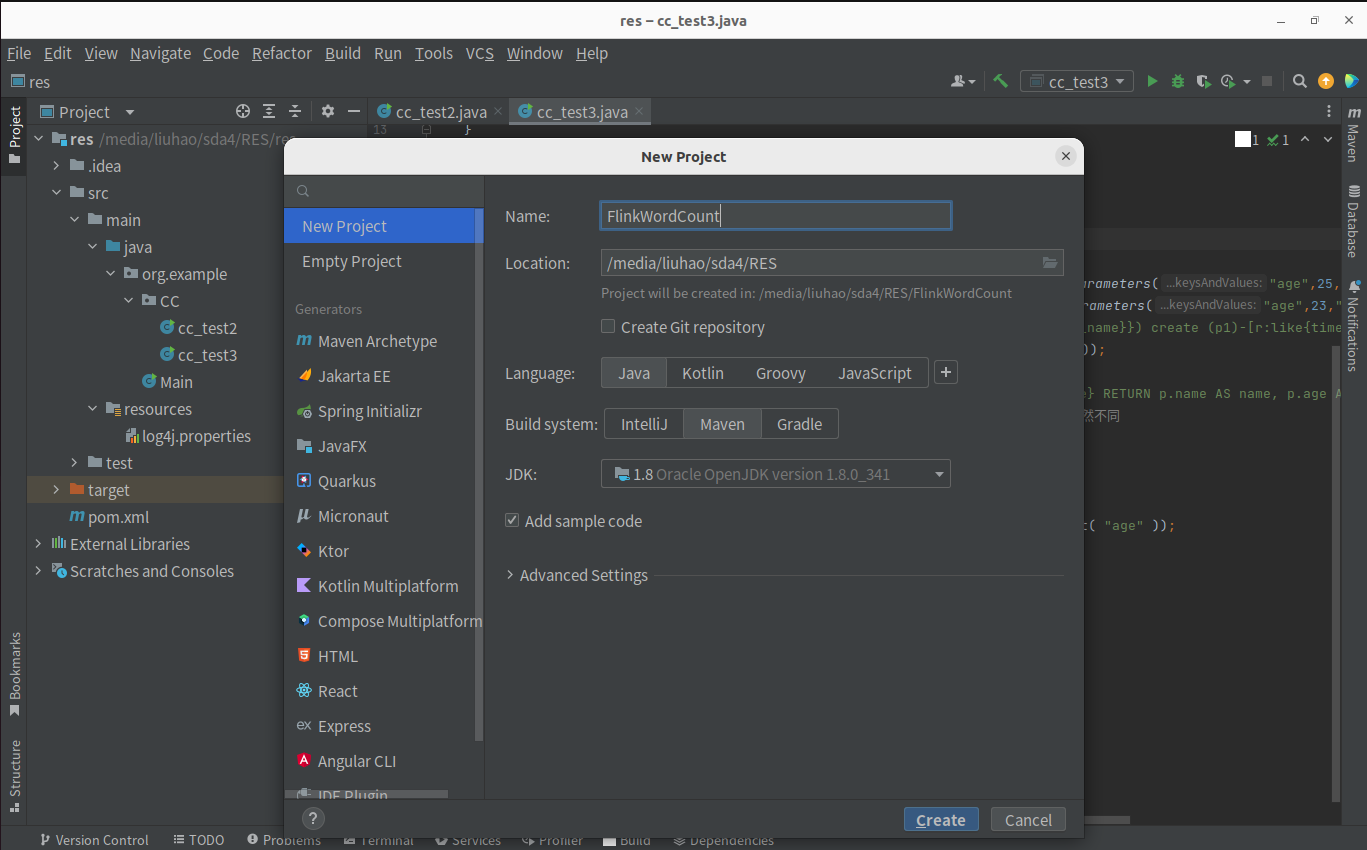Open the Database tool window
The image size is (1367, 850).
coord(1353,220)
